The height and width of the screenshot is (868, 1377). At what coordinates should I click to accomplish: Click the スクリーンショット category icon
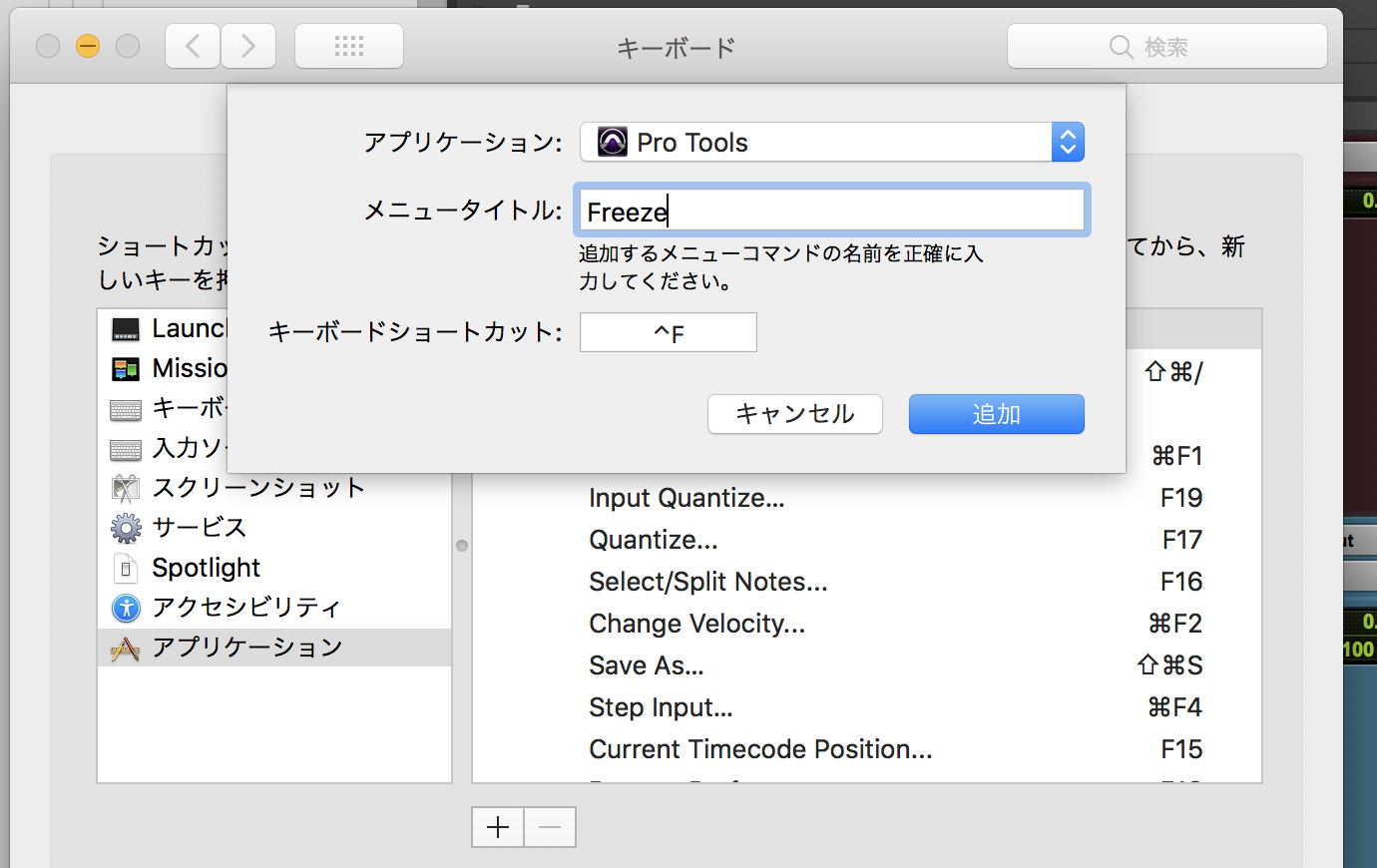(x=126, y=488)
